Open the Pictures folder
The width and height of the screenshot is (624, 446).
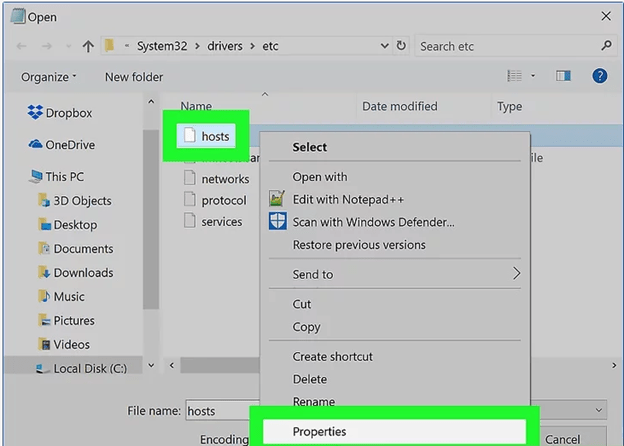coord(66,320)
